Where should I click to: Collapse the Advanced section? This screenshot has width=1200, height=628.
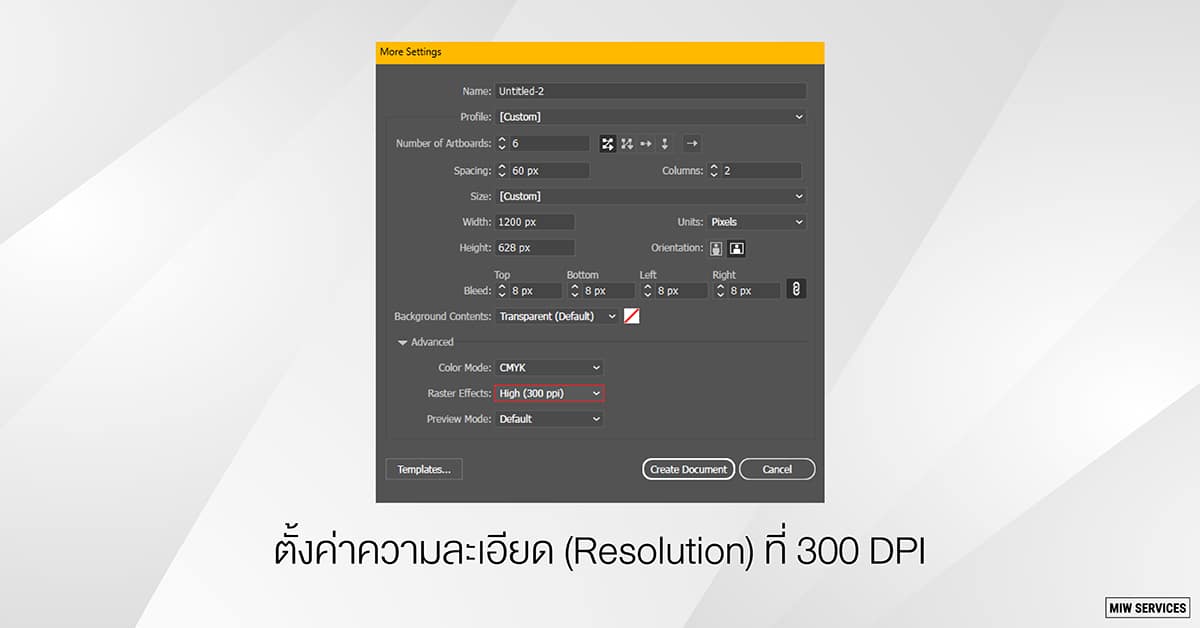pyautogui.click(x=403, y=342)
